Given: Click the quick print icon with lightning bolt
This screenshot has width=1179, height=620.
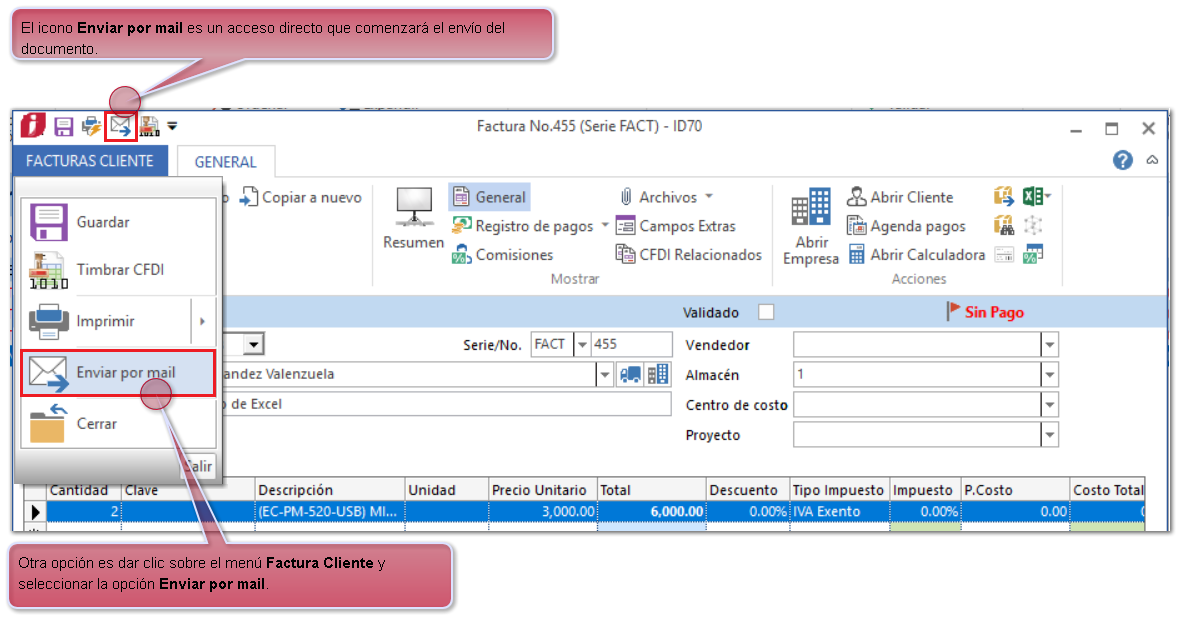Looking at the screenshot, I should click(x=92, y=126).
